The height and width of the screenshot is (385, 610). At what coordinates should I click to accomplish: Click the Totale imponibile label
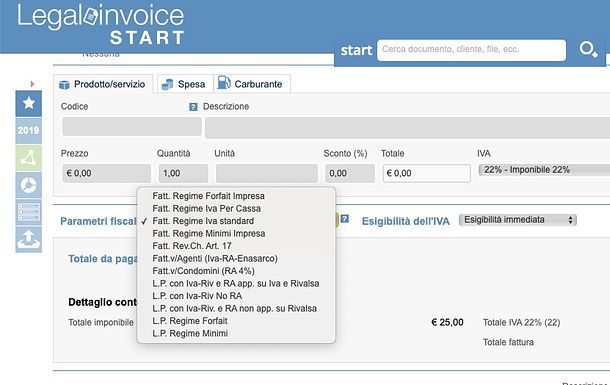coord(101,322)
